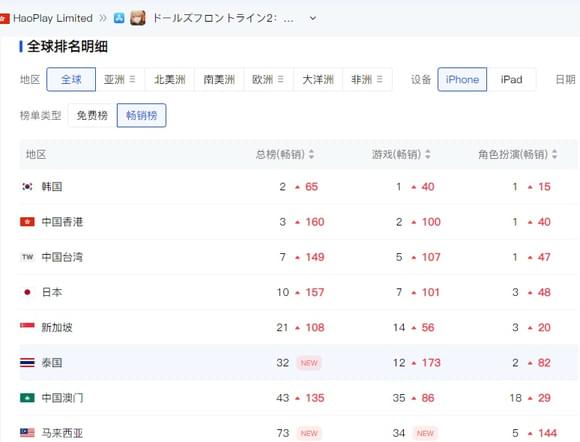Select the 畅销榜 chart type
This screenshot has width=580, height=442.
[141, 115]
